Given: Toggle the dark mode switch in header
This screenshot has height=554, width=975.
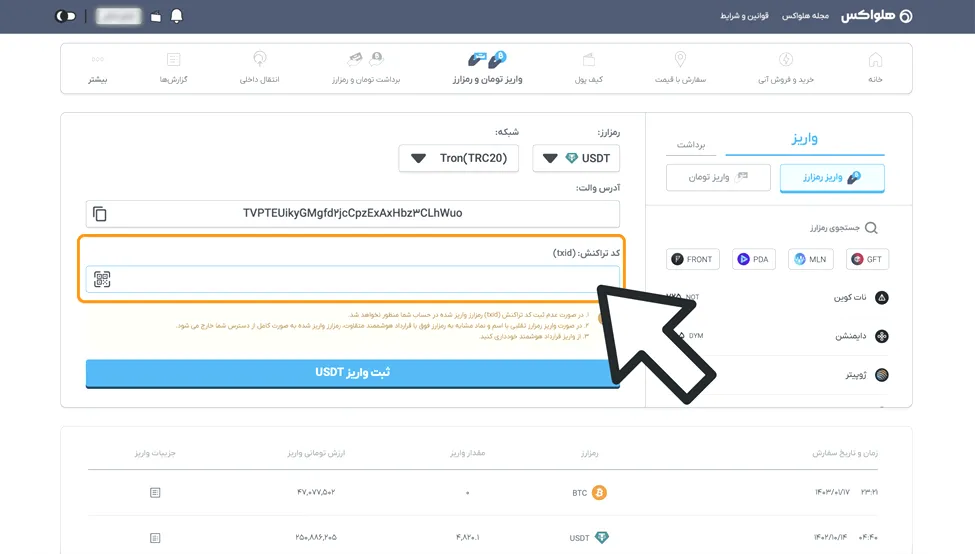Looking at the screenshot, I should pyautogui.click(x=65, y=16).
